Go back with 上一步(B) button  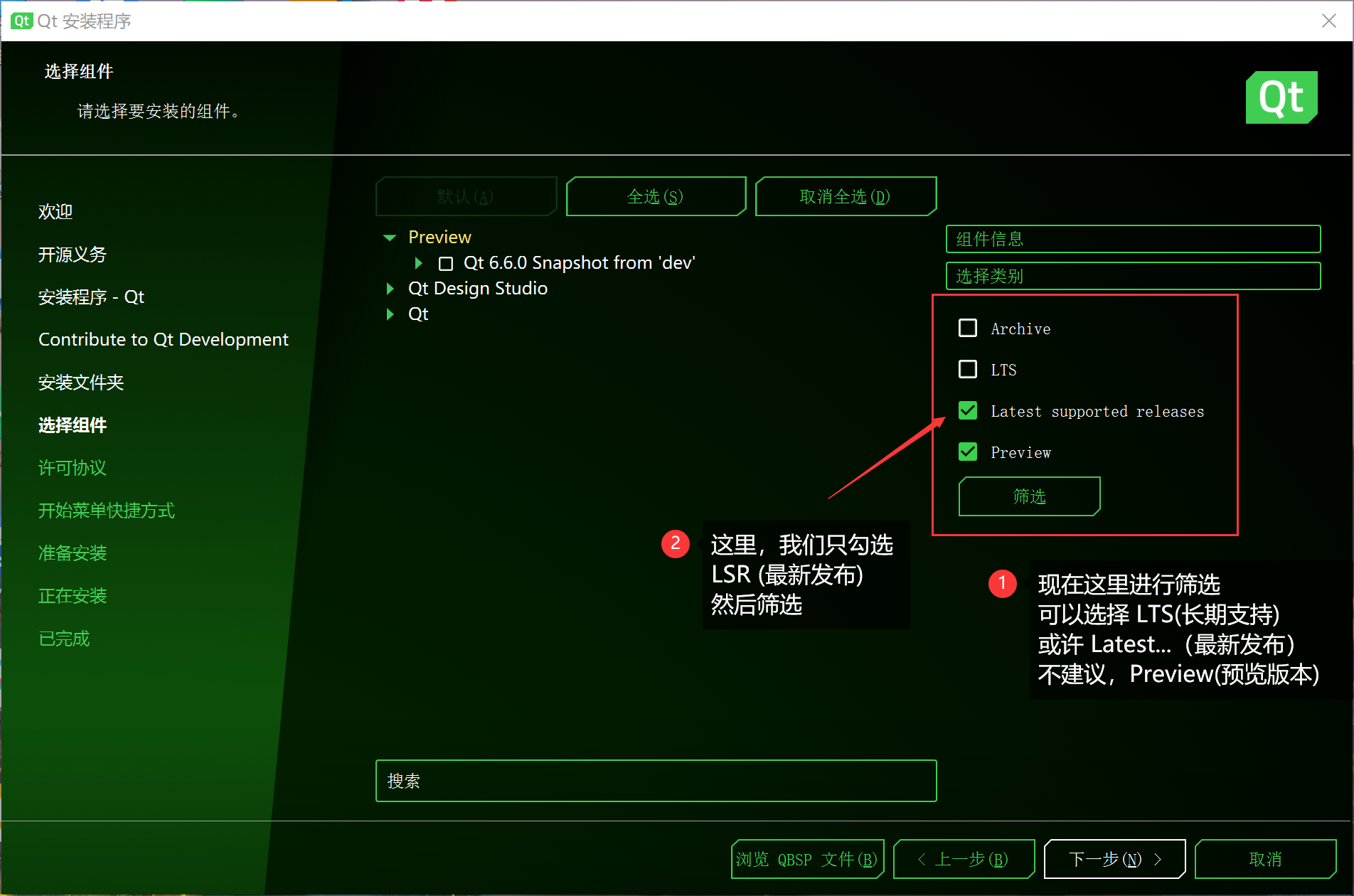[x=964, y=859]
